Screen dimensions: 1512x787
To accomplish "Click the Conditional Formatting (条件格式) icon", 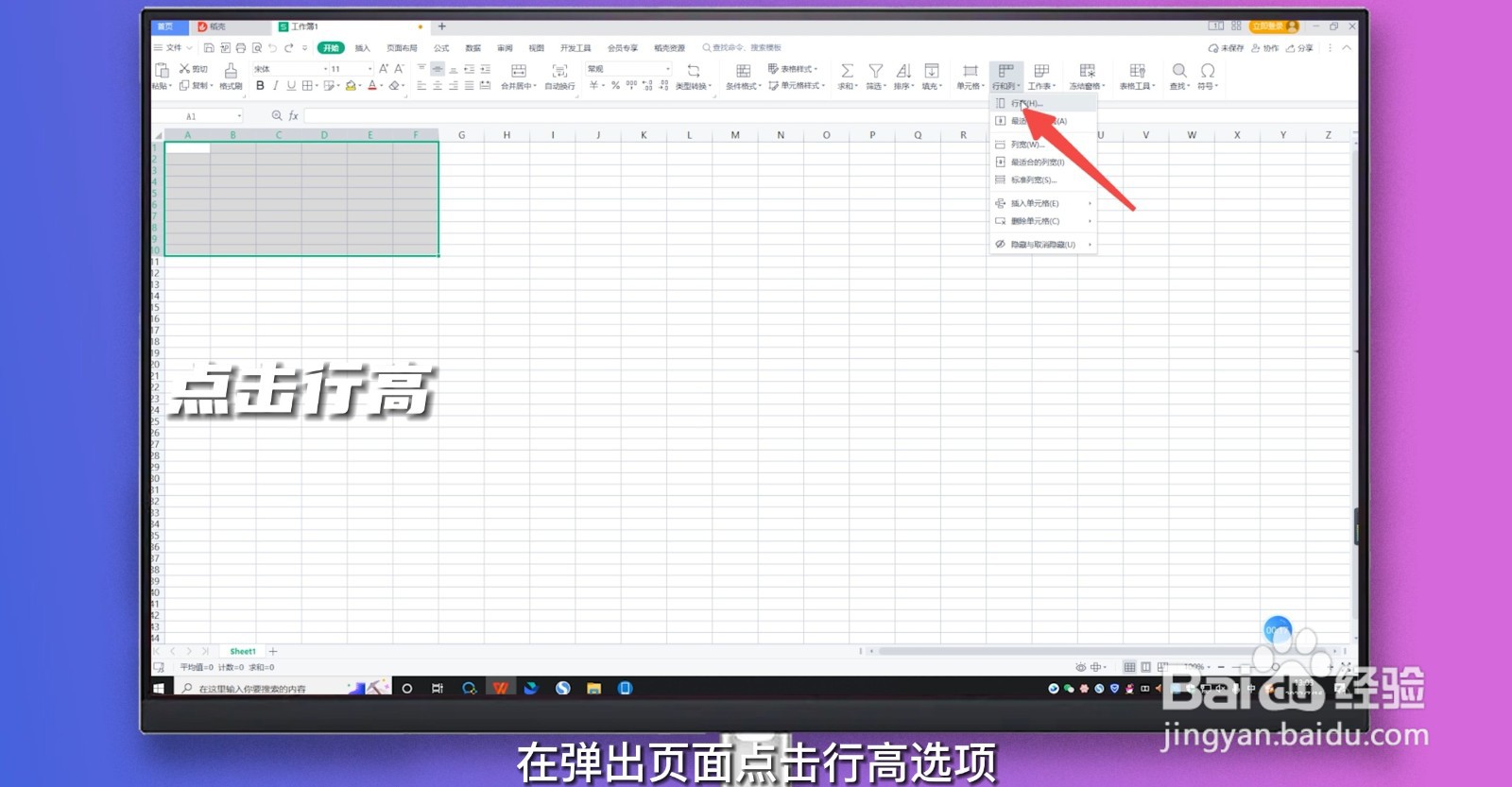I will tap(744, 71).
